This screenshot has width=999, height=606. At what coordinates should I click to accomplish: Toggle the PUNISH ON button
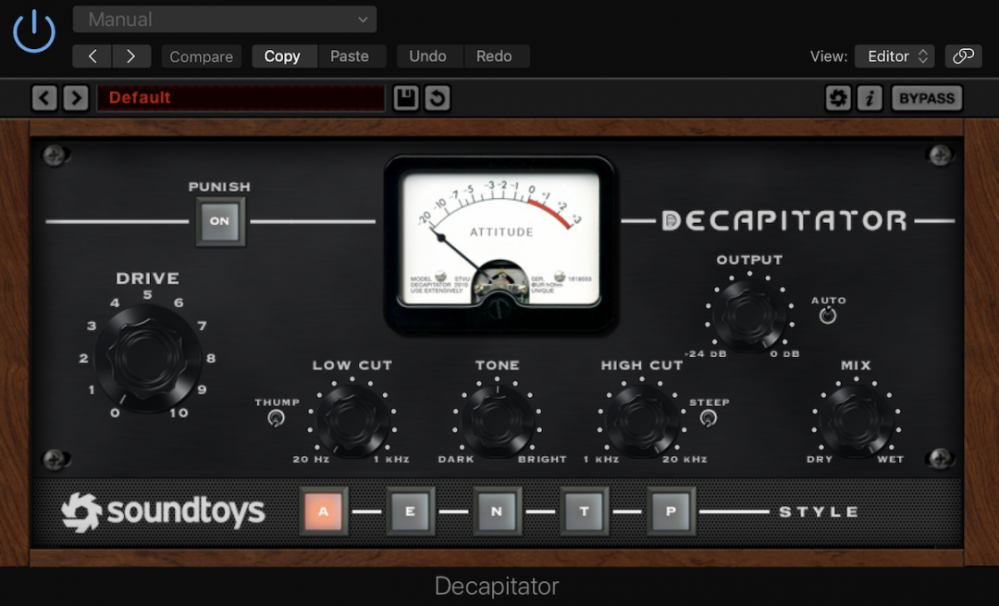click(220, 221)
